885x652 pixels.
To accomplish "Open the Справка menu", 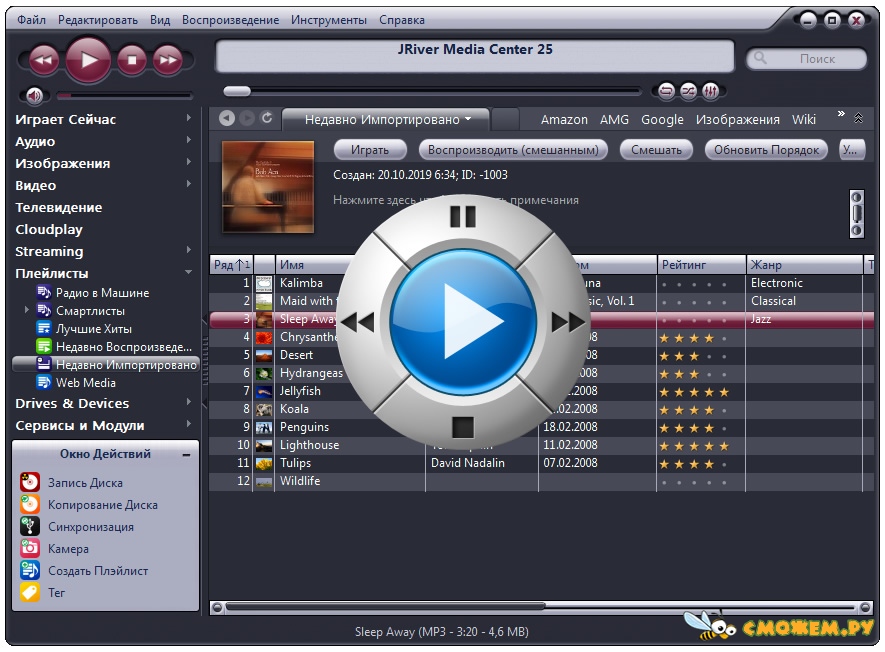I will point(402,20).
